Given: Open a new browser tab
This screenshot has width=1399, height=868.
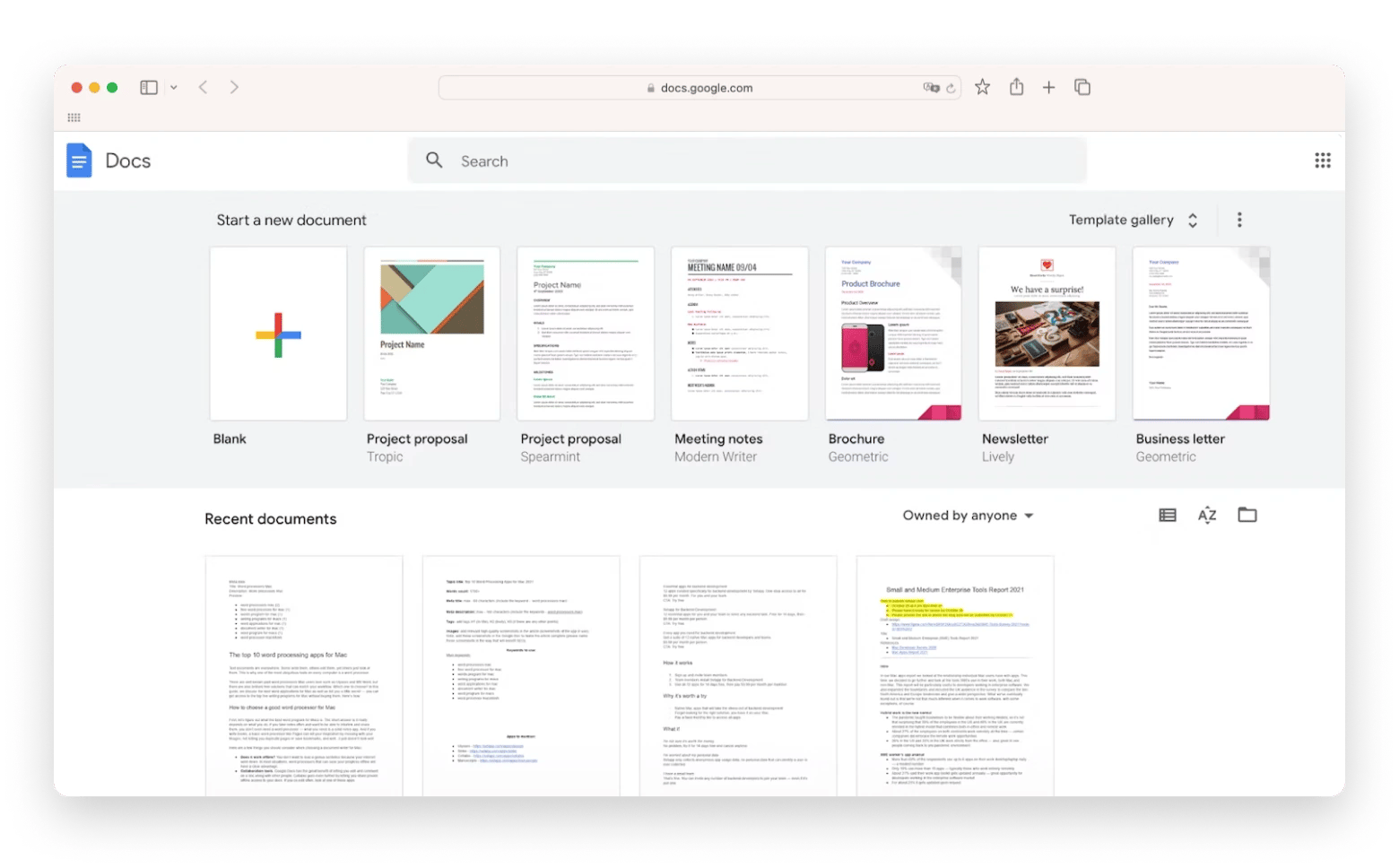Looking at the screenshot, I should tap(1048, 87).
